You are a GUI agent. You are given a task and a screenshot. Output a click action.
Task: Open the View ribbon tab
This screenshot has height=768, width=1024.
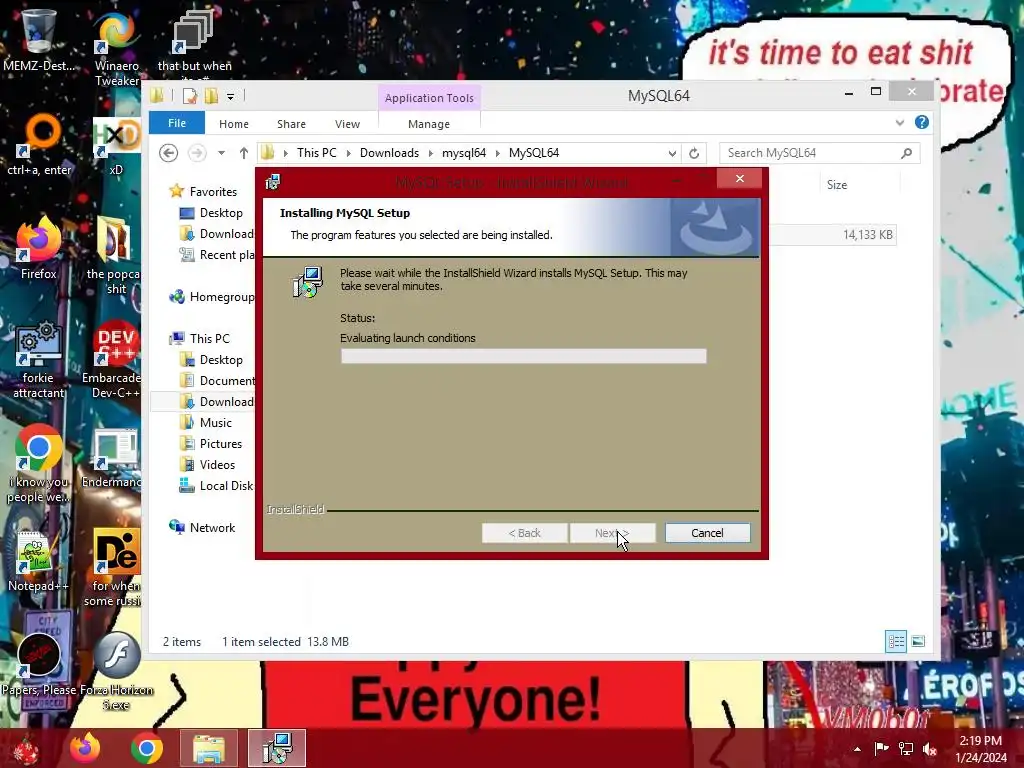click(347, 123)
